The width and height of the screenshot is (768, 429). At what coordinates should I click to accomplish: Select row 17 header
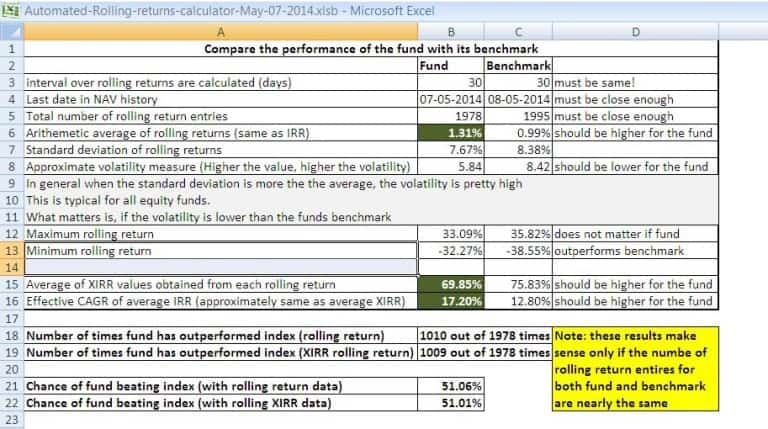(11, 318)
